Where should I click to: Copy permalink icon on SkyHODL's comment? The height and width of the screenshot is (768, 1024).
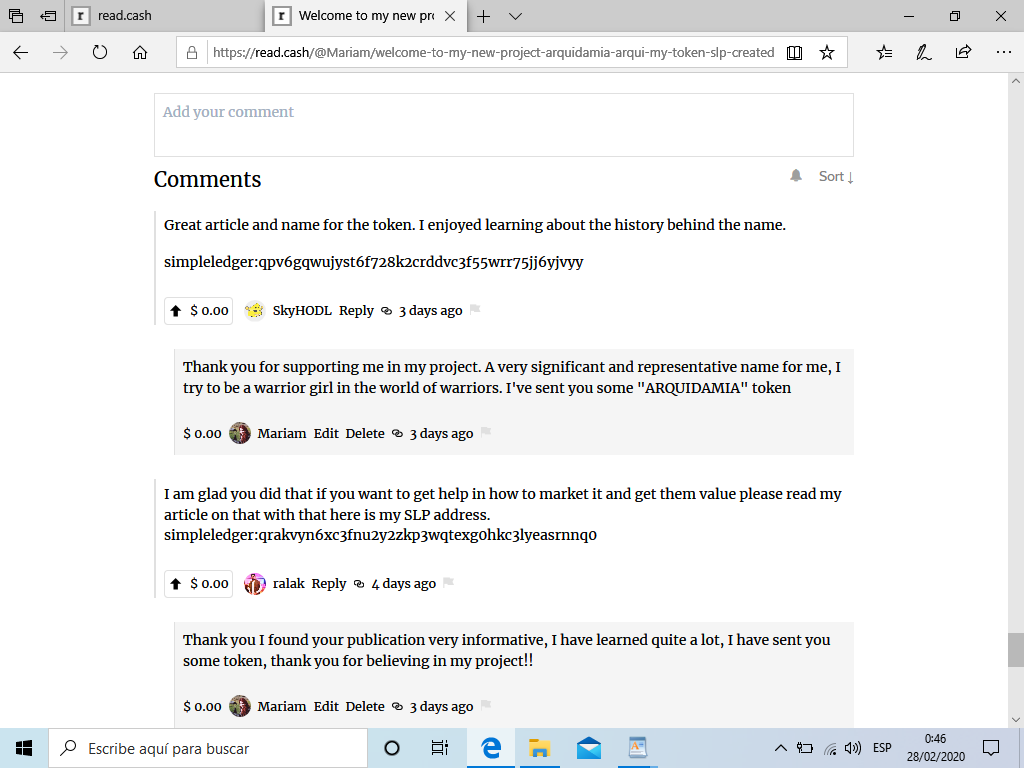click(x=387, y=311)
